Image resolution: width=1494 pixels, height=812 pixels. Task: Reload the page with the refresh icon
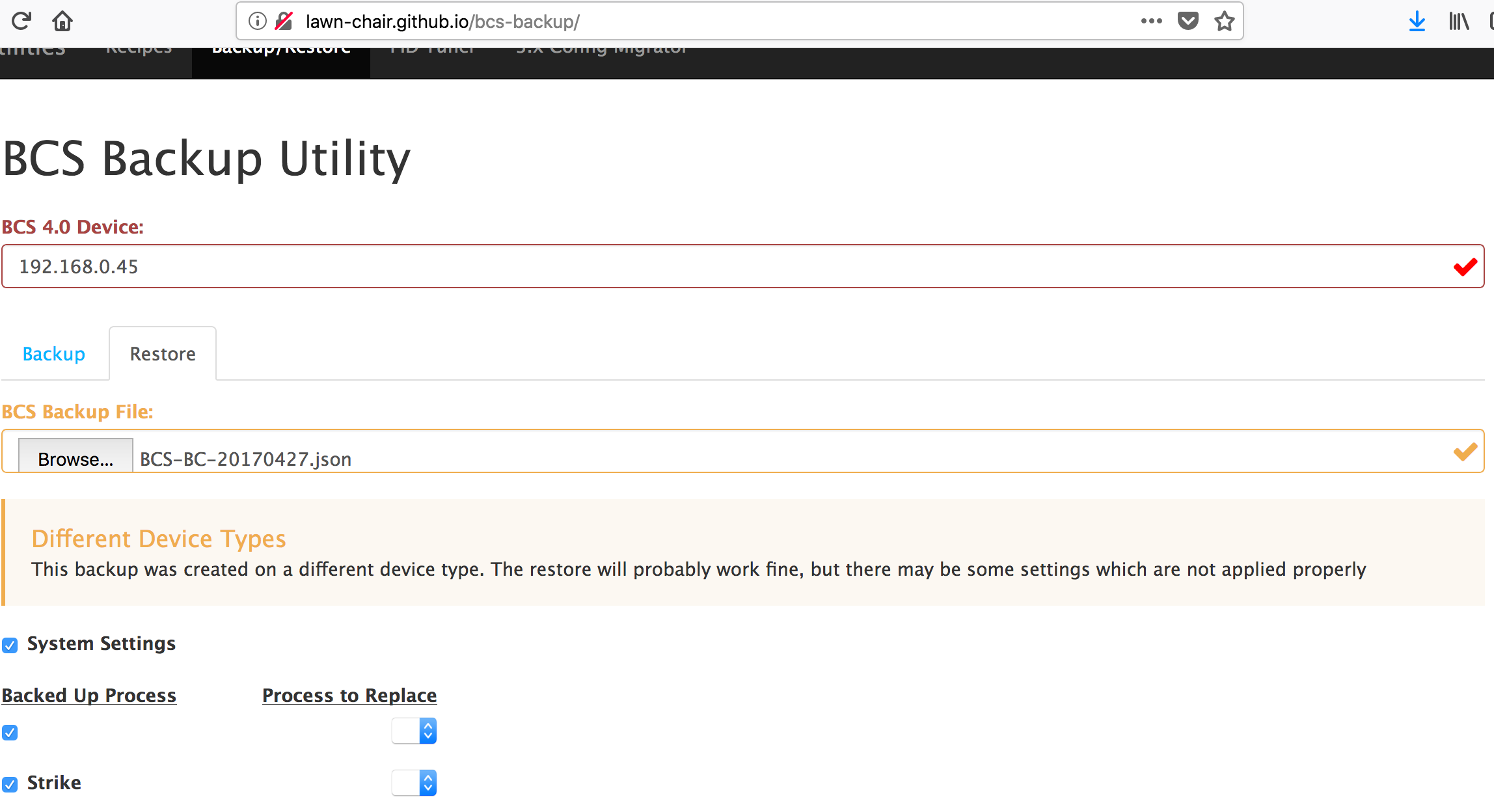click(x=21, y=21)
